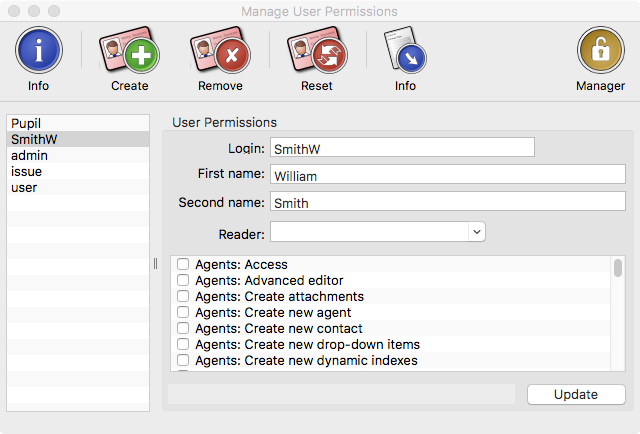The width and height of the screenshot is (640, 434).
Task: Choose the issue user entry
Action: [x=78, y=171]
